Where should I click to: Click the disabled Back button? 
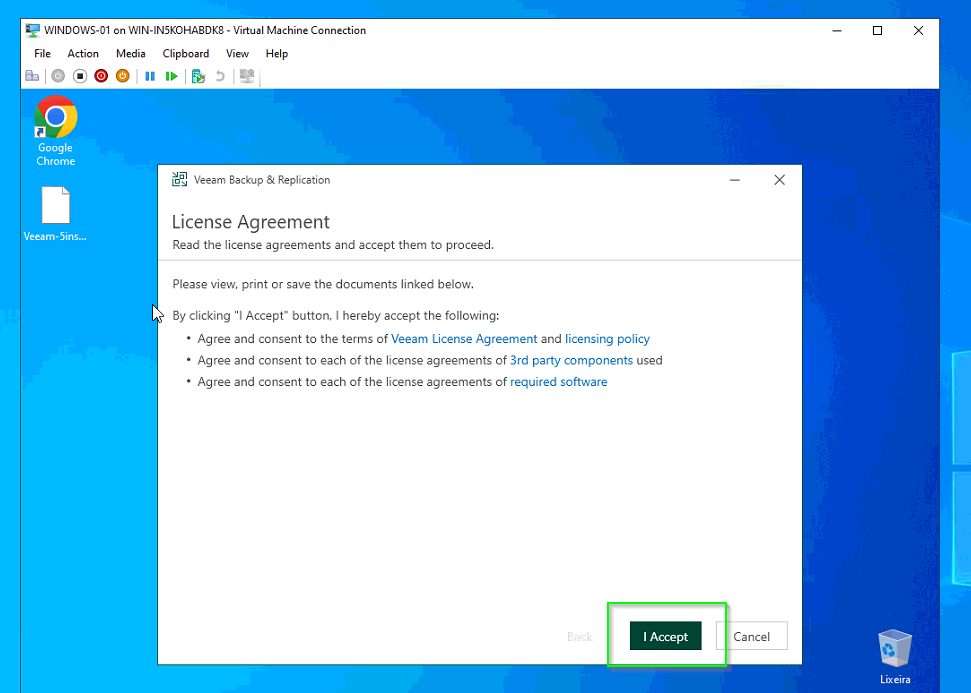tap(580, 637)
